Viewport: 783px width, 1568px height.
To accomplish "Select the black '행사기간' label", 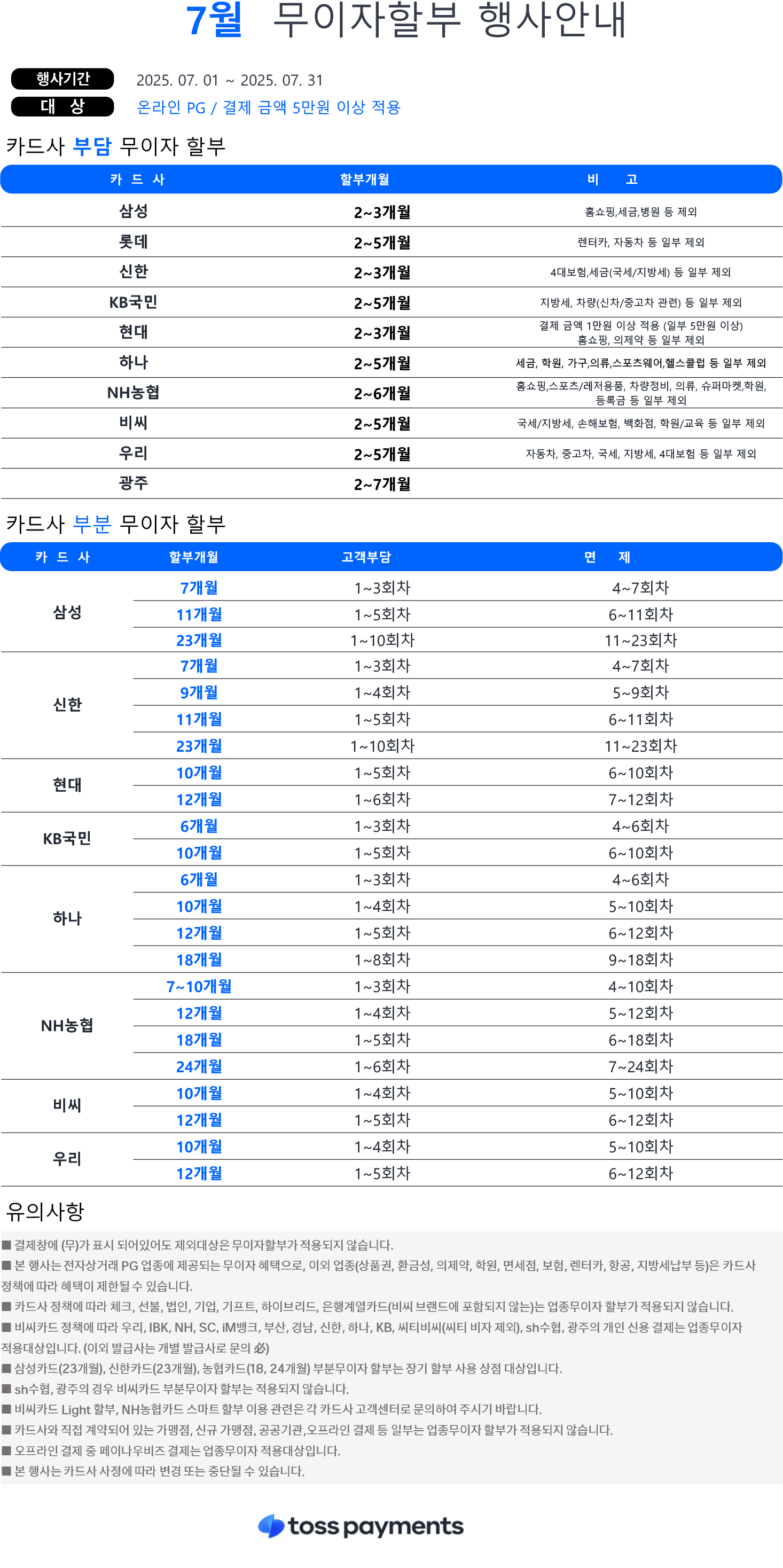I will (62, 79).
